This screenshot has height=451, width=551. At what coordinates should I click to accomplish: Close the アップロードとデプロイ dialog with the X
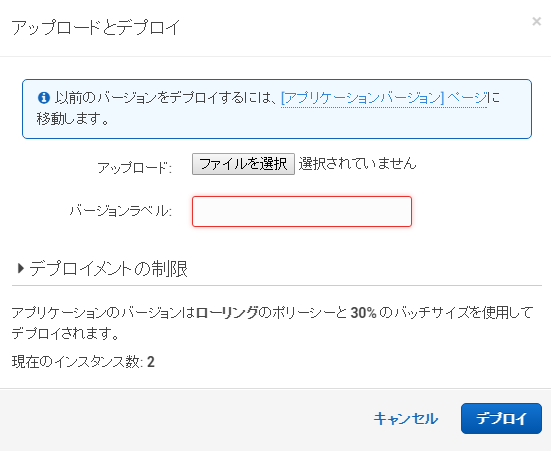coord(536,21)
